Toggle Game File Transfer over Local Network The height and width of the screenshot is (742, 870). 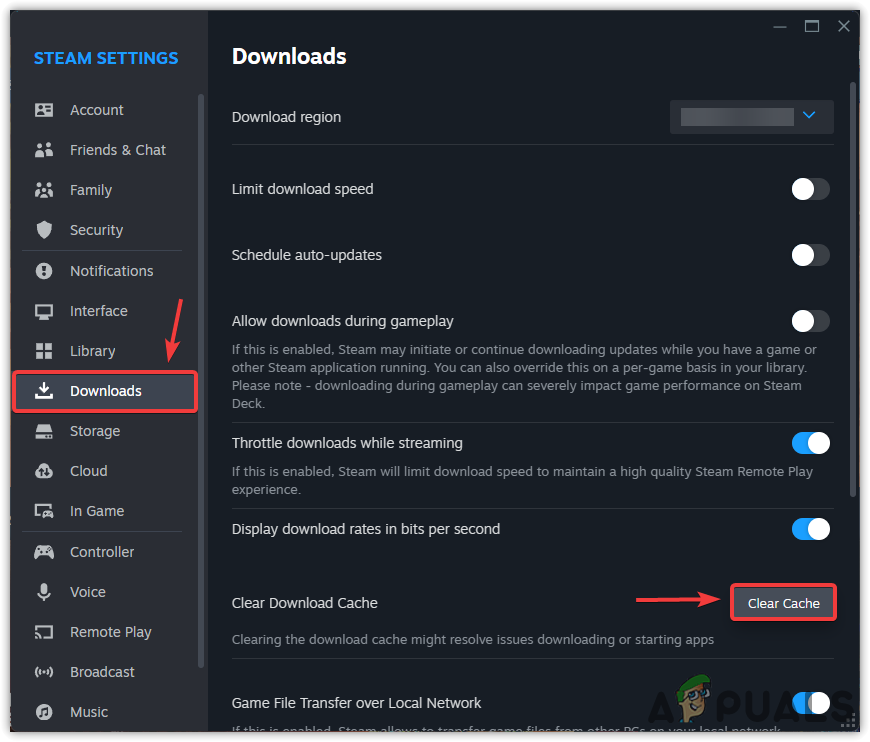tap(810, 703)
